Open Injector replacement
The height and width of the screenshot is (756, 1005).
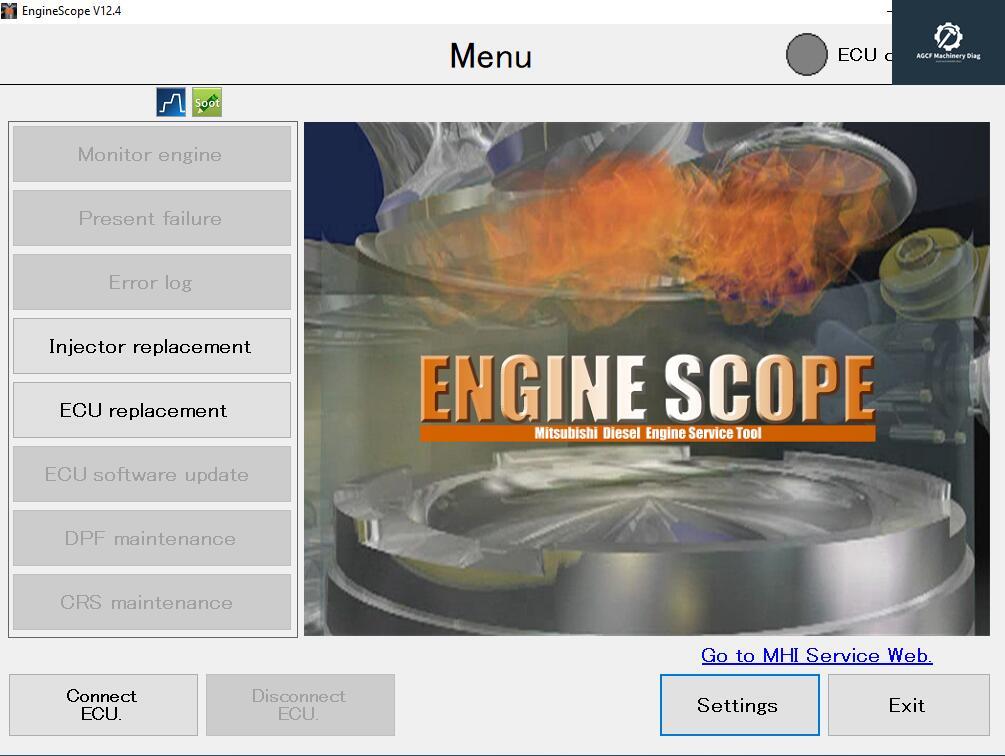click(x=151, y=346)
